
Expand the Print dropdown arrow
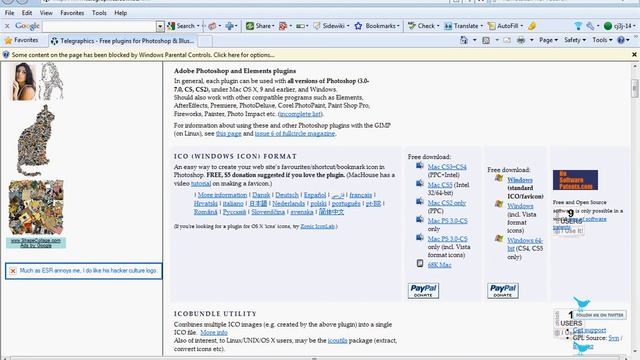pos(531,40)
